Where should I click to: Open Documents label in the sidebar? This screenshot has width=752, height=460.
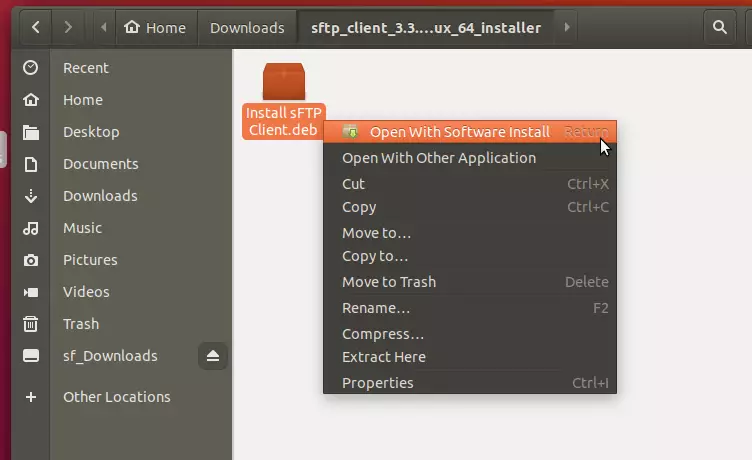(x=101, y=164)
